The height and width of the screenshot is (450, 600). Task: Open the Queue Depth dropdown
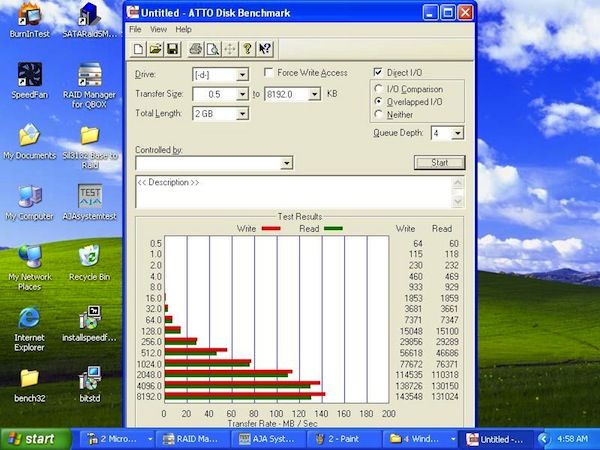457,133
